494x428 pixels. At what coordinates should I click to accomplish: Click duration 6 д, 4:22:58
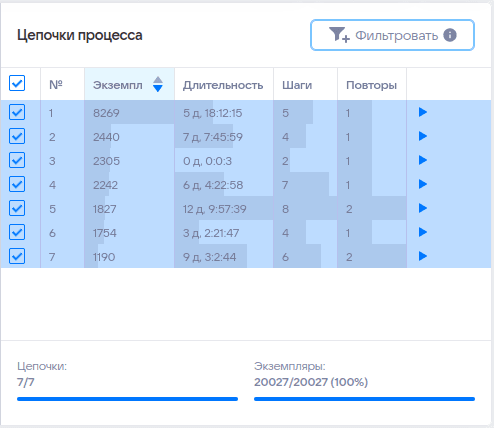coord(213,185)
